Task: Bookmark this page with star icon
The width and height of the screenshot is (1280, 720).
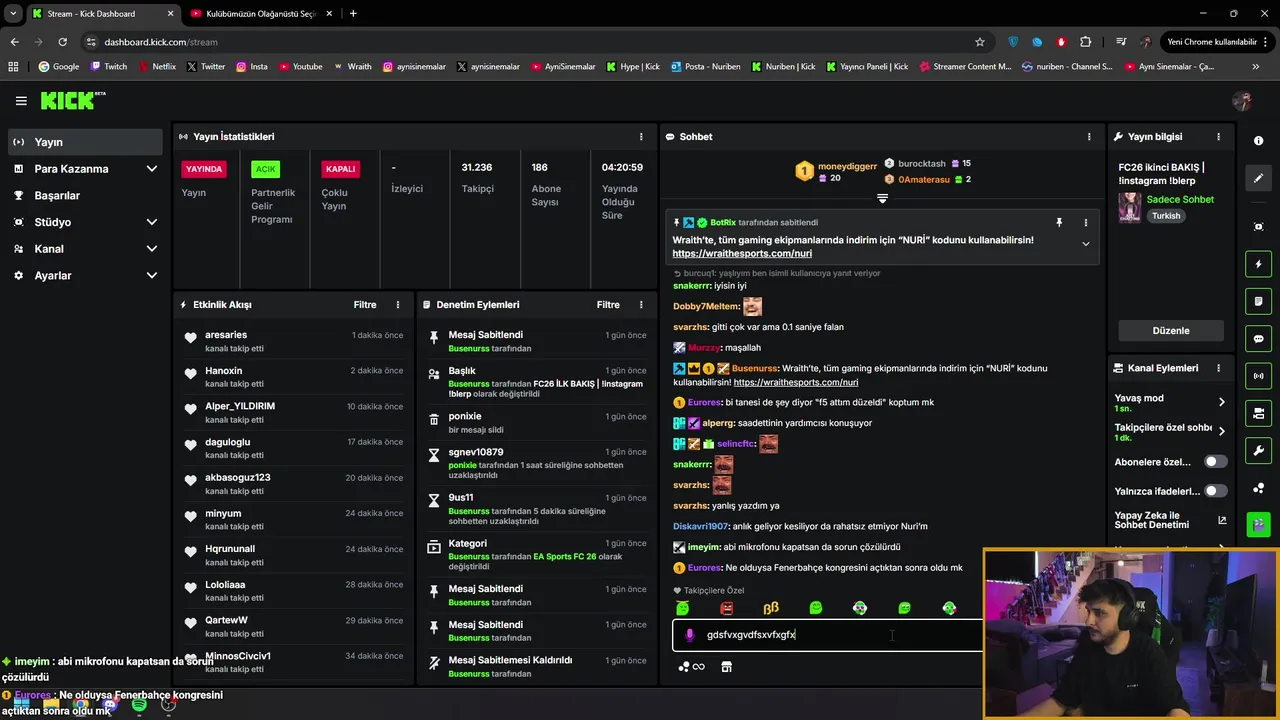Action: tap(980, 42)
